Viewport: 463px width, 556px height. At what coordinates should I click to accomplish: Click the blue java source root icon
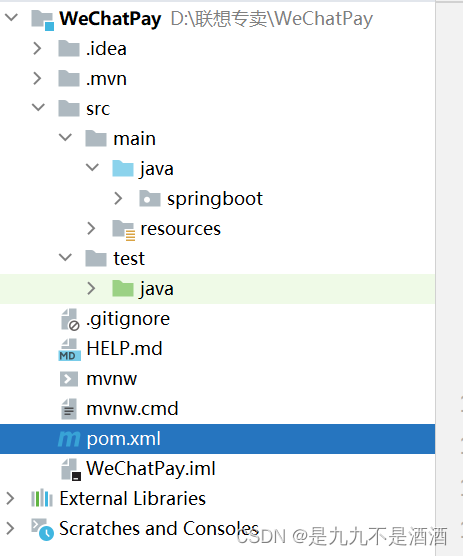tap(123, 168)
